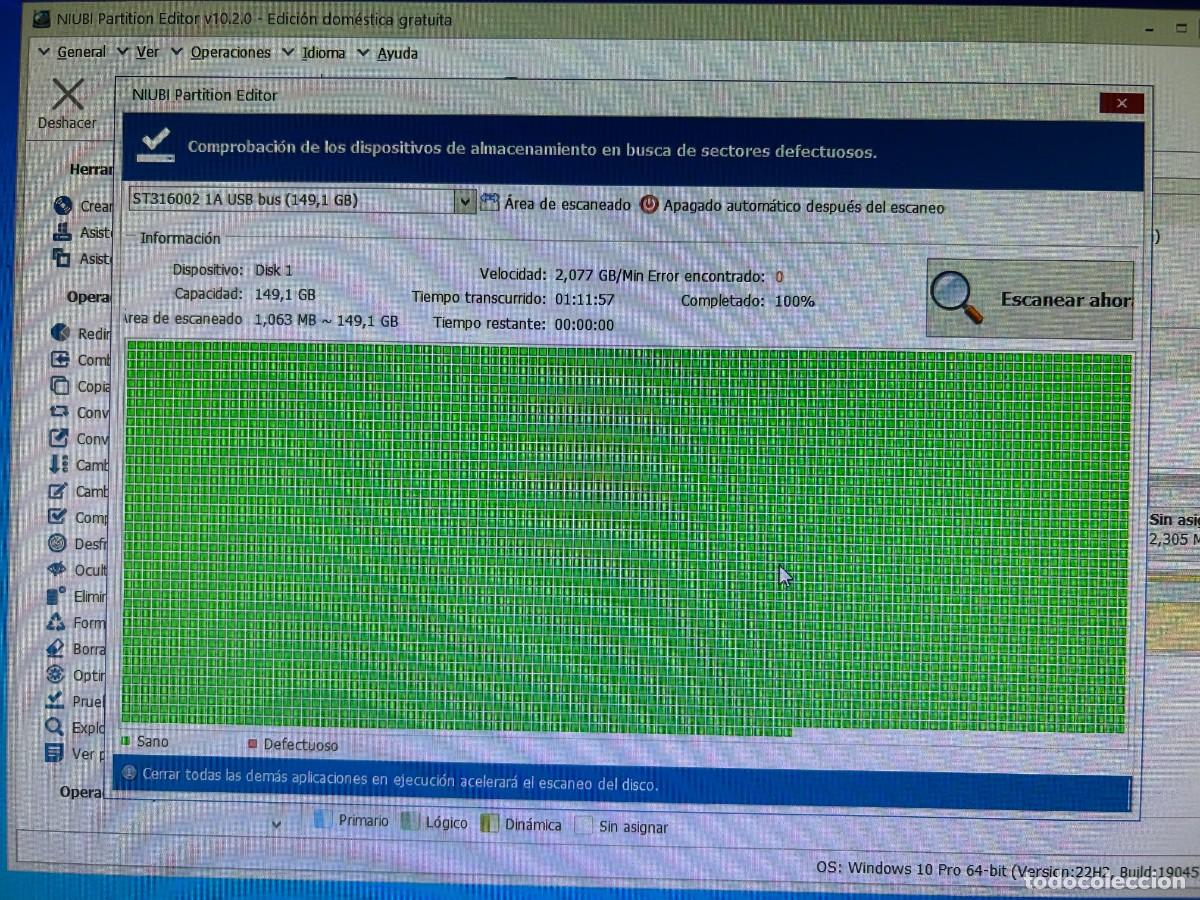This screenshot has width=1200, height=900.
Task: Click the dropdown arrow beside Ayuda
Action: point(363,52)
